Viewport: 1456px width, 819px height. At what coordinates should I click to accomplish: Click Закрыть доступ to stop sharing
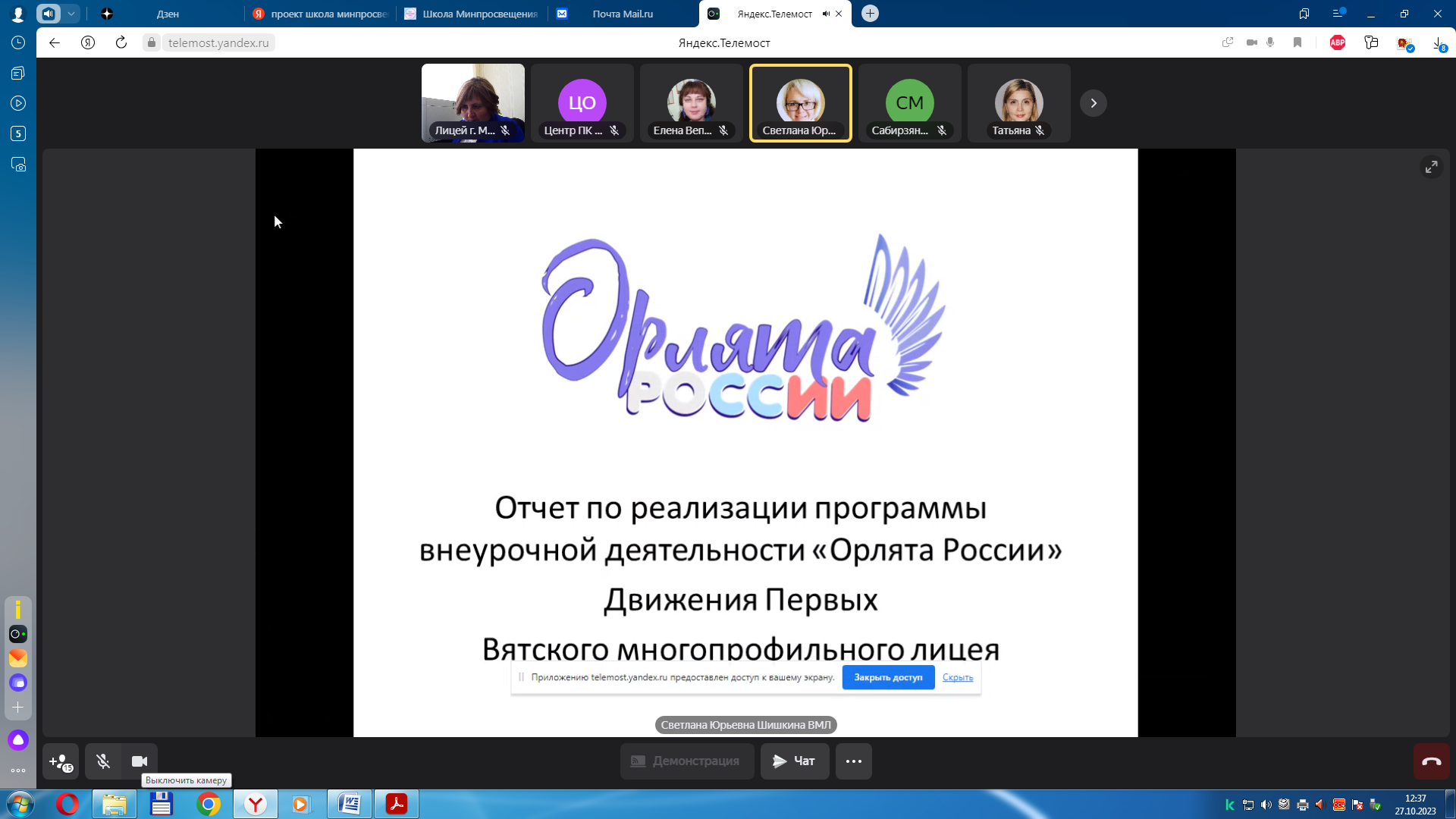click(888, 677)
